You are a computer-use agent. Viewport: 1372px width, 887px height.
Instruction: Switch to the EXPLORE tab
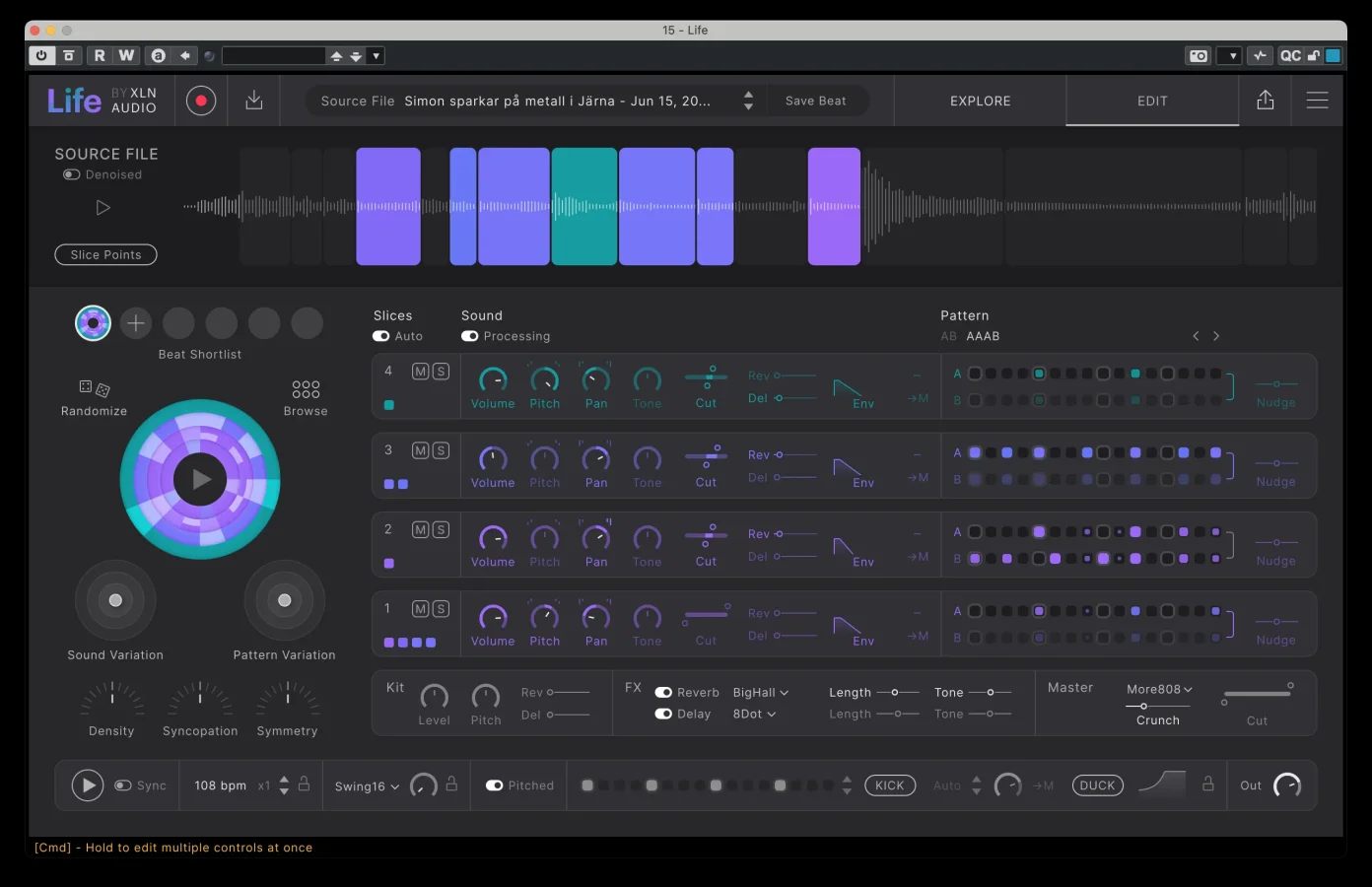click(979, 101)
